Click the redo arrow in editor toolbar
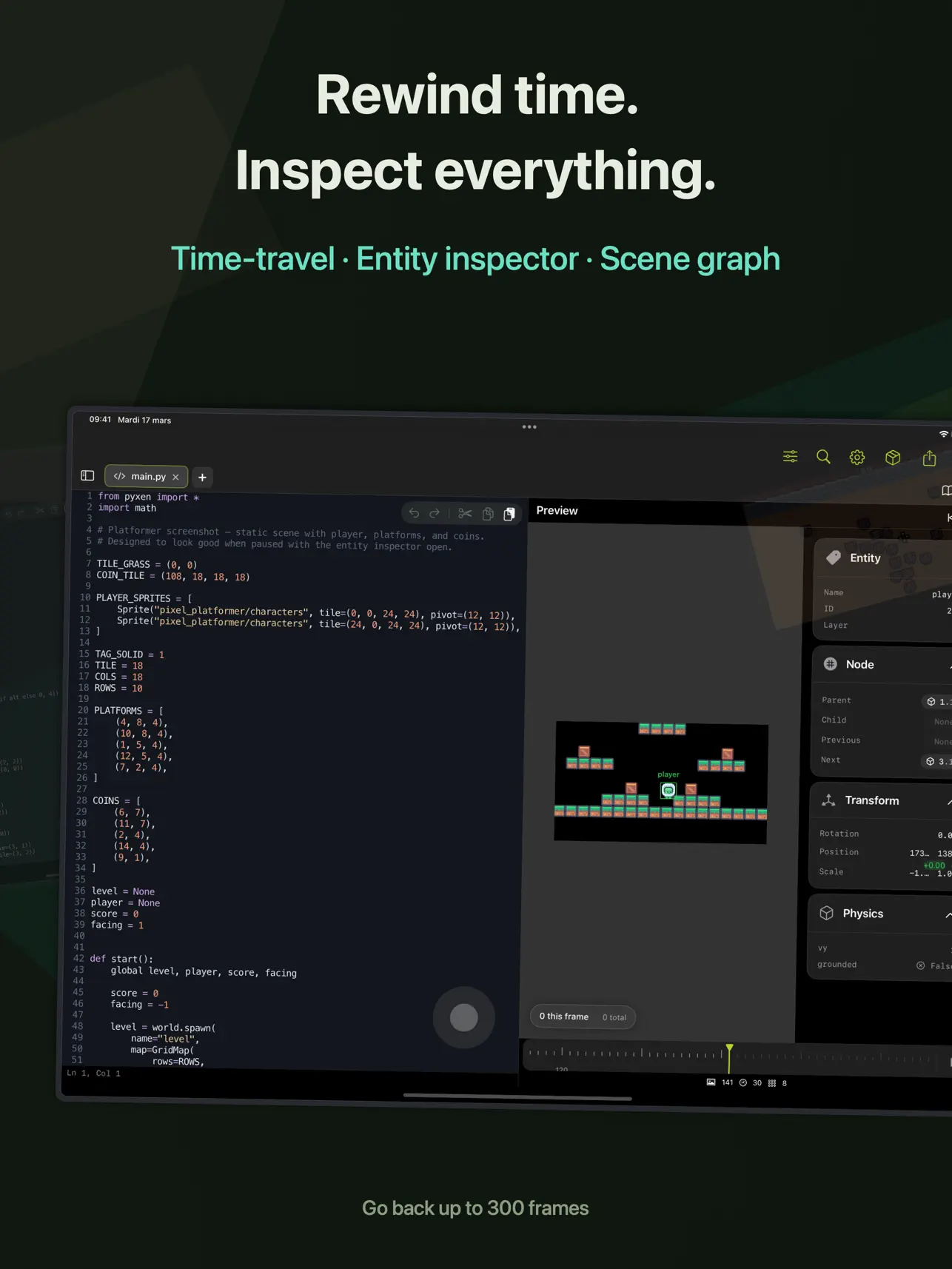 pos(435,513)
